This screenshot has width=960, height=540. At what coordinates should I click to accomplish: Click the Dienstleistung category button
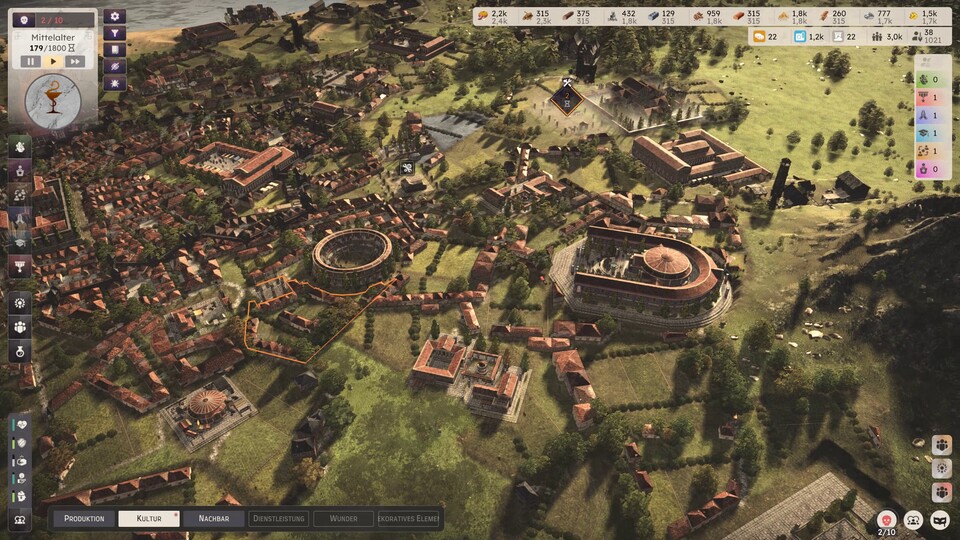(279, 518)
